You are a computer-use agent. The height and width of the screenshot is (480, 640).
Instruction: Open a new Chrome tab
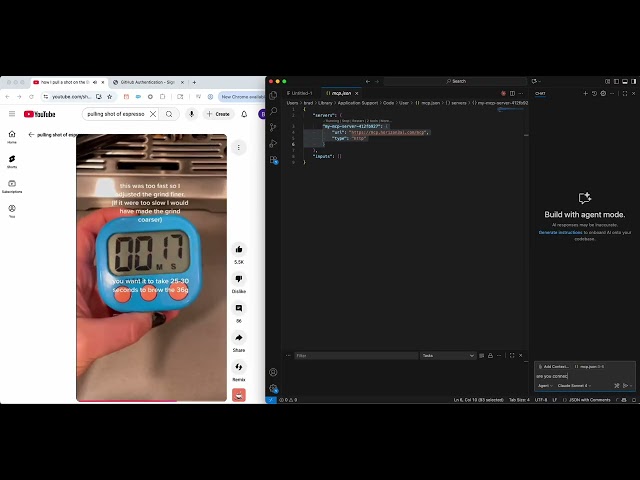pyautogui.click(x=194, y=82)
